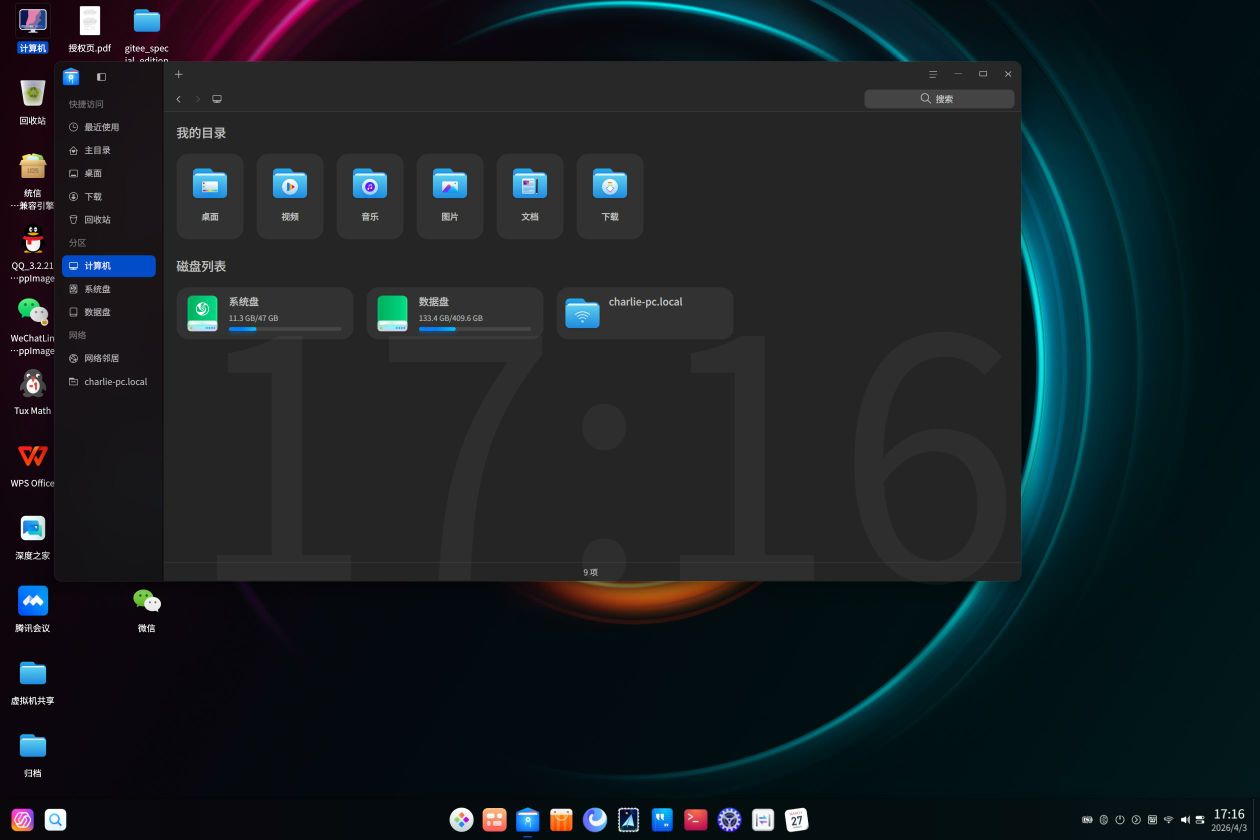Viewport: 1260px width, 840px height.
Task: Click the 系统盘 usage progress bar
Action: pos(284,329)
